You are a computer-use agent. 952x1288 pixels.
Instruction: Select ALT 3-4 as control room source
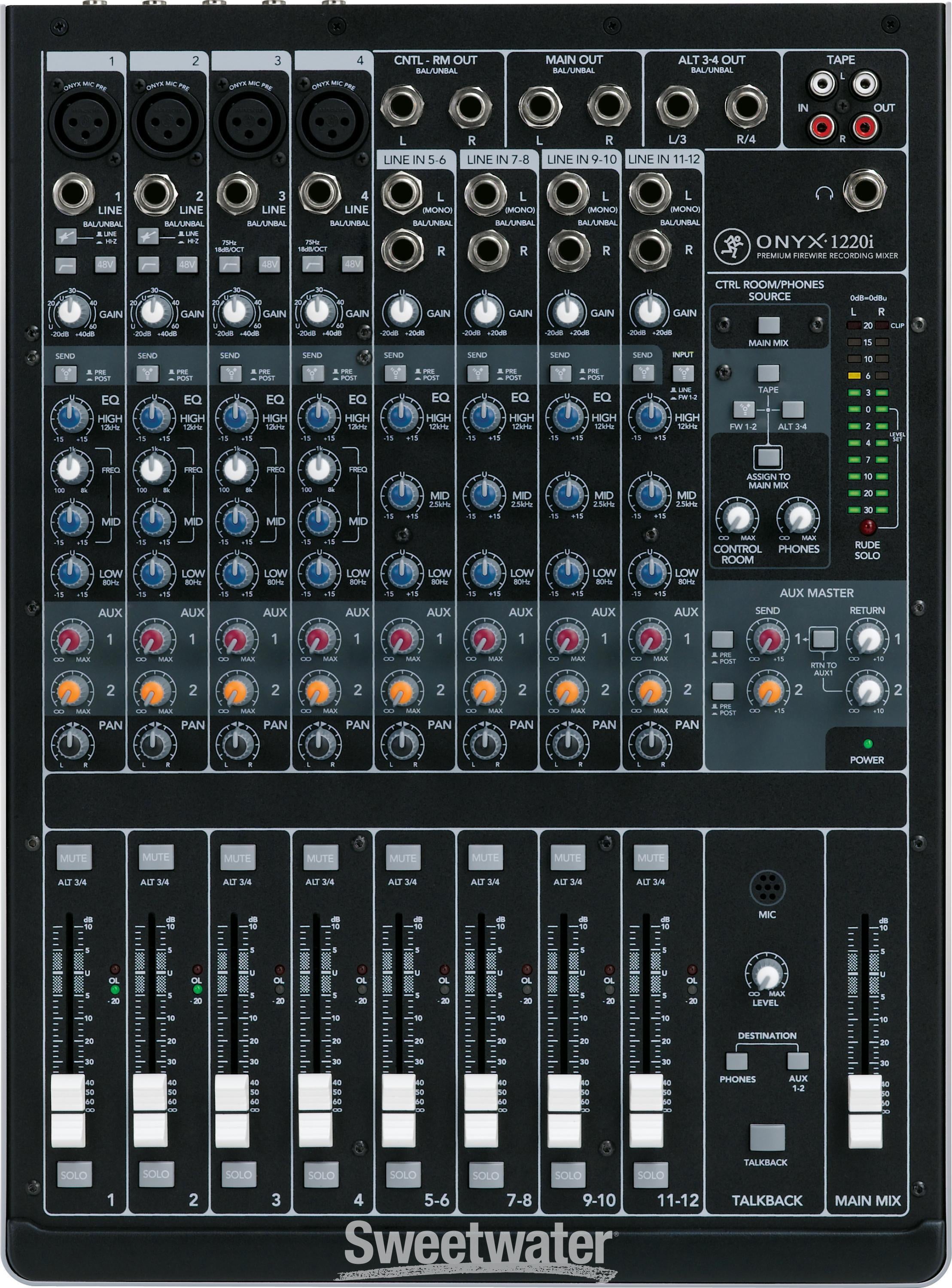pos(793,410)
